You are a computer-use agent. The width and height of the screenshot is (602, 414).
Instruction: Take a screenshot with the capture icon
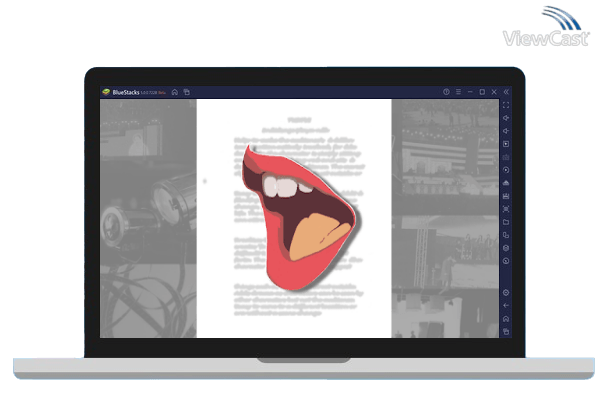pos(506,209)
